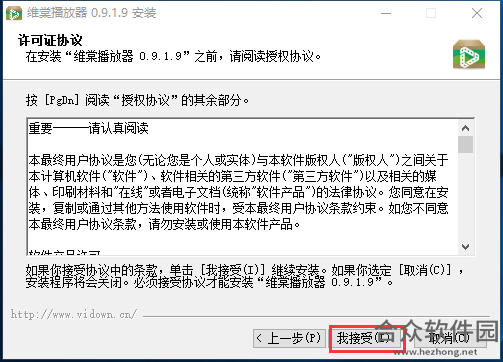
Task: Close the installer window
Action: [477, 13]
